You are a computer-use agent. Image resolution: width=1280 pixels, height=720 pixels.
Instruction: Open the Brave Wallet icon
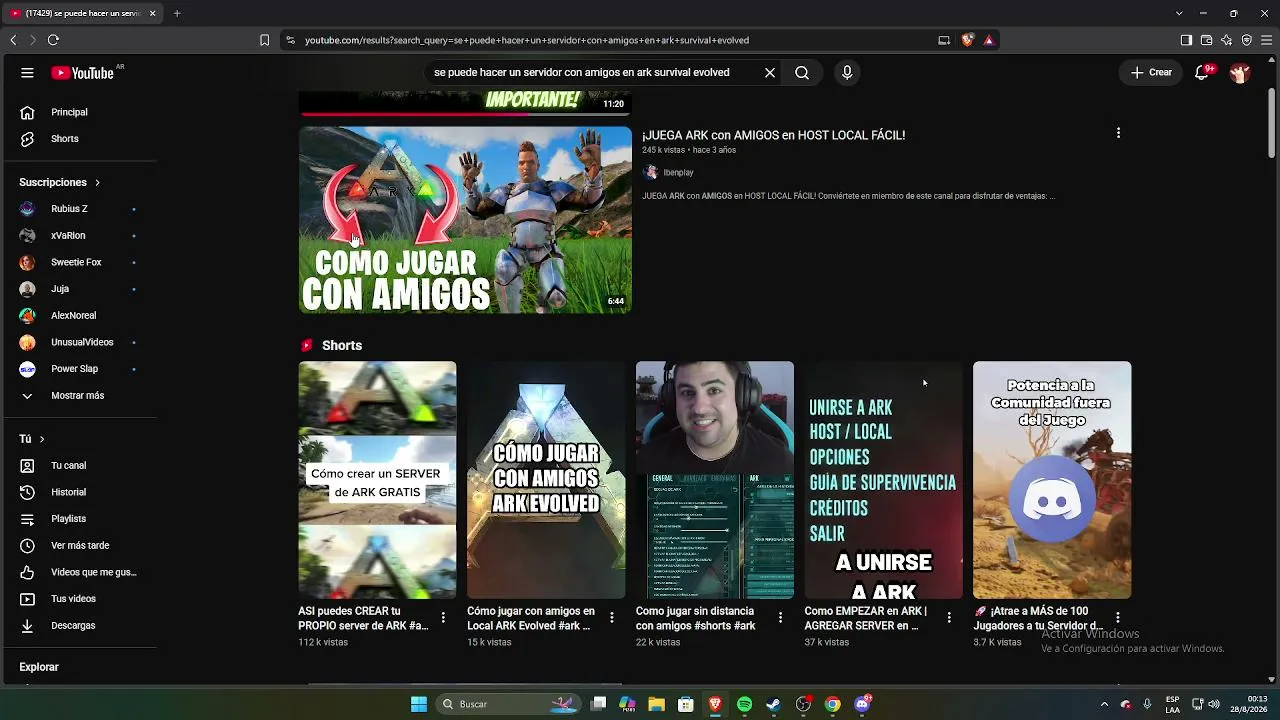pos(1206,40)
